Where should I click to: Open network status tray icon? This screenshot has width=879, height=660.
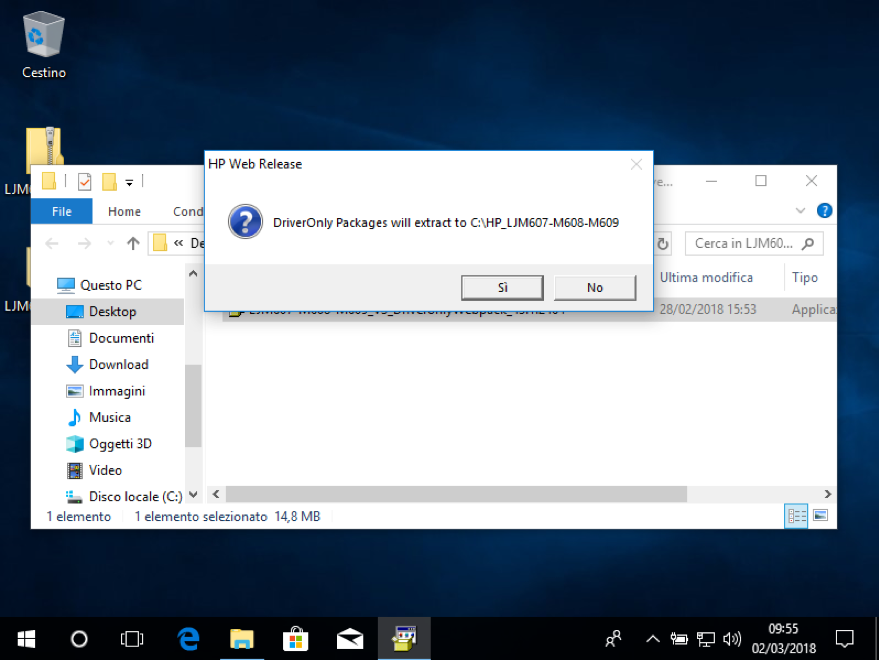705,639
